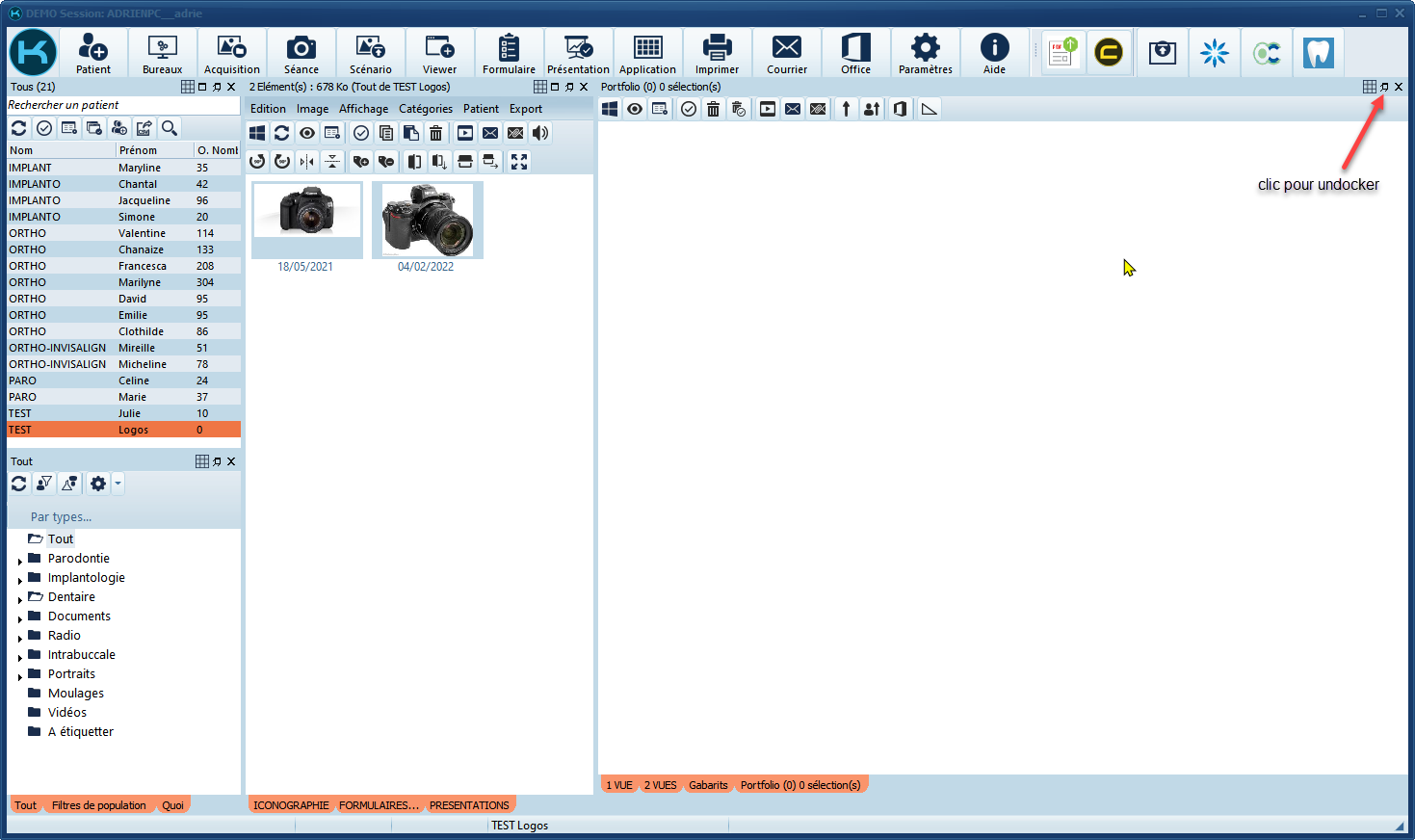Toggle image preview with the eye icon
The height and width of the screenshot is (840, 1415).
306,133
